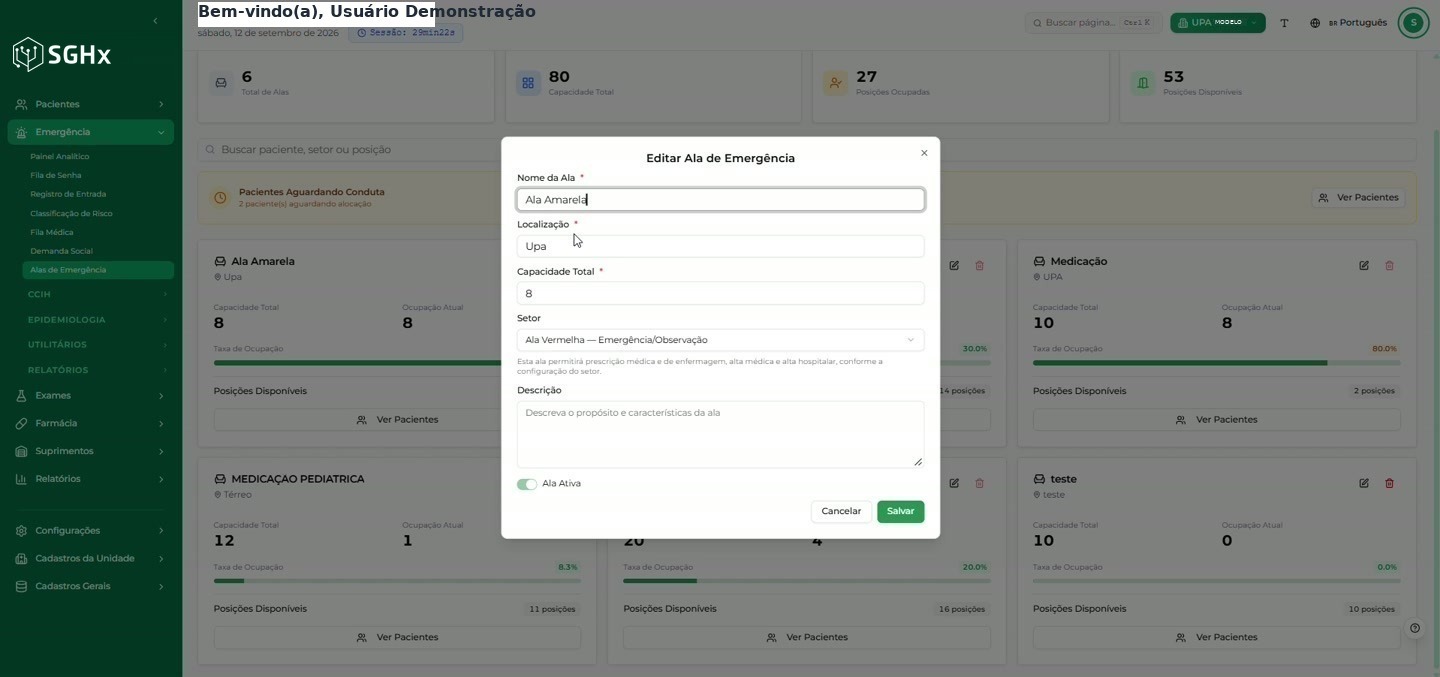This screenshot has width=1440, height=677.
Task: Click the Total de Alas stat icon
Action: click(x=221, y=83)
